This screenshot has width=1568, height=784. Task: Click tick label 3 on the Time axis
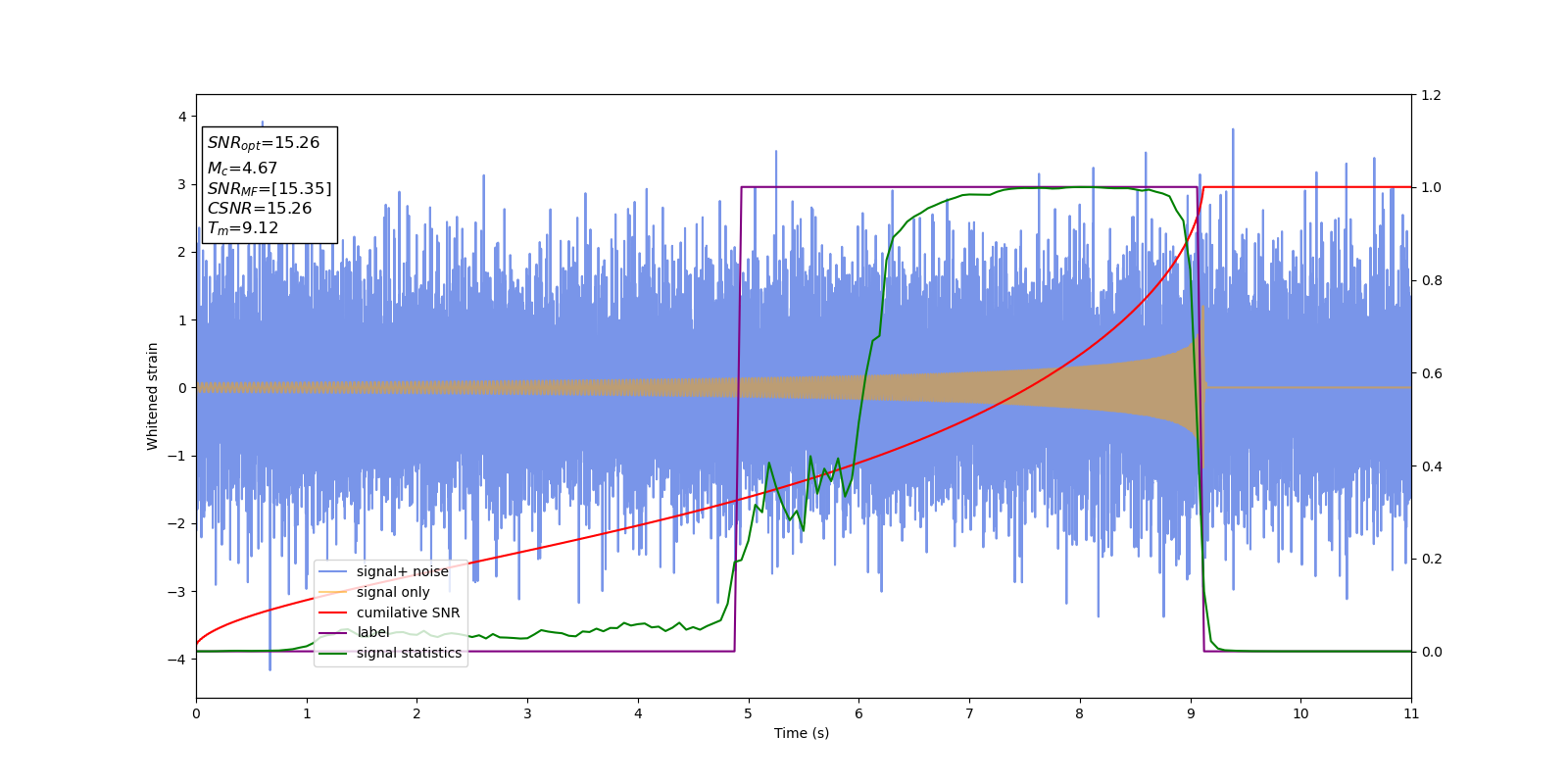(x=527, y=713)
